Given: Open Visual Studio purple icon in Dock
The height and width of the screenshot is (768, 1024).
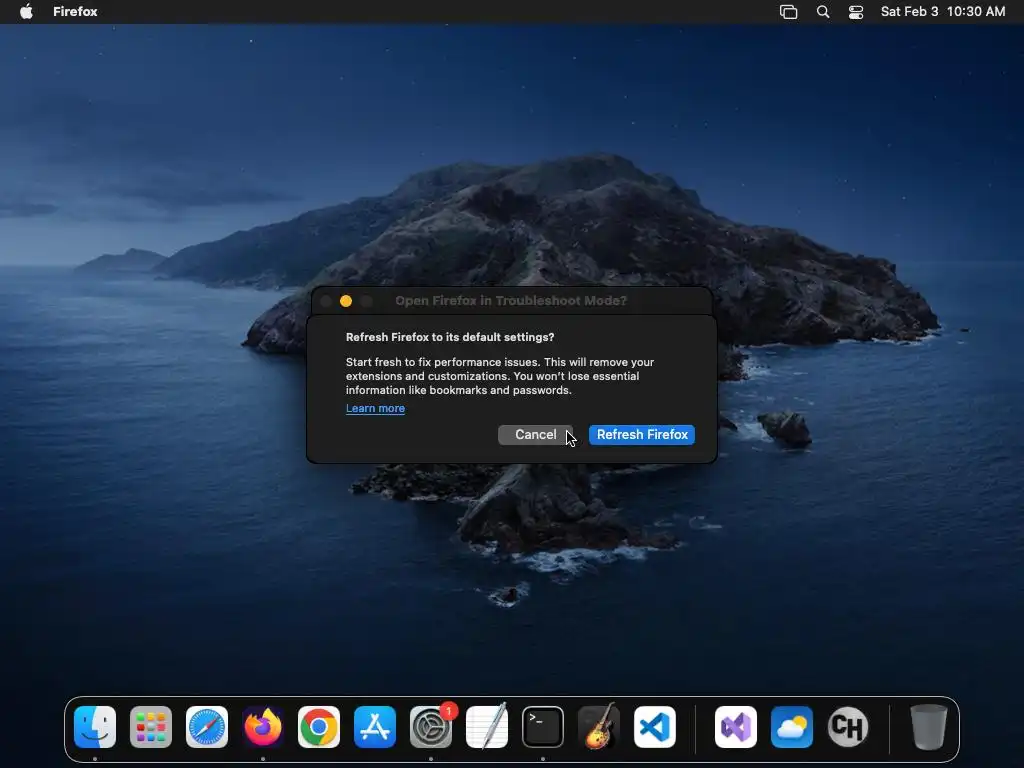Looking at the screenshot, I should click(x=736, y=727).
